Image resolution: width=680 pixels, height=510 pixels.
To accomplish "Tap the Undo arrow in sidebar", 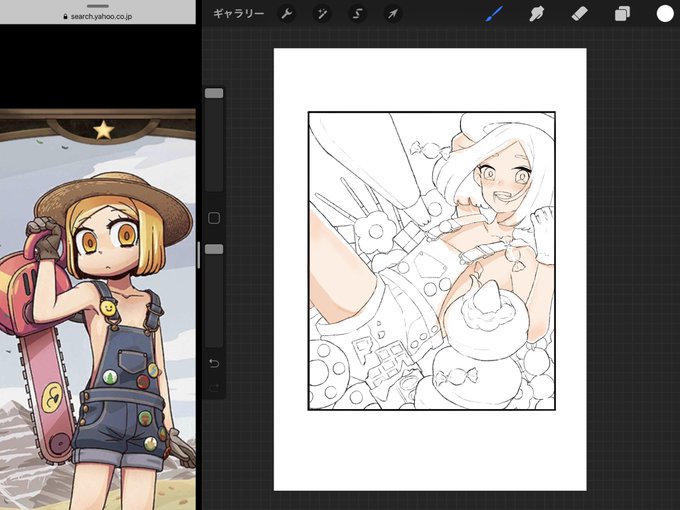I will pos(214,363).
